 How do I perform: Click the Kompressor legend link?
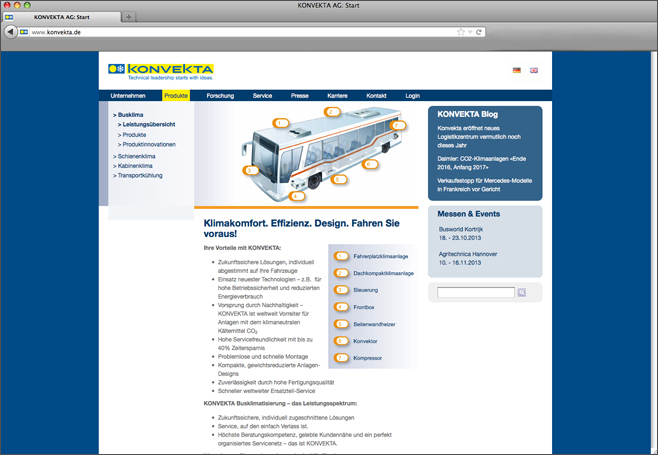coord(368,358)
